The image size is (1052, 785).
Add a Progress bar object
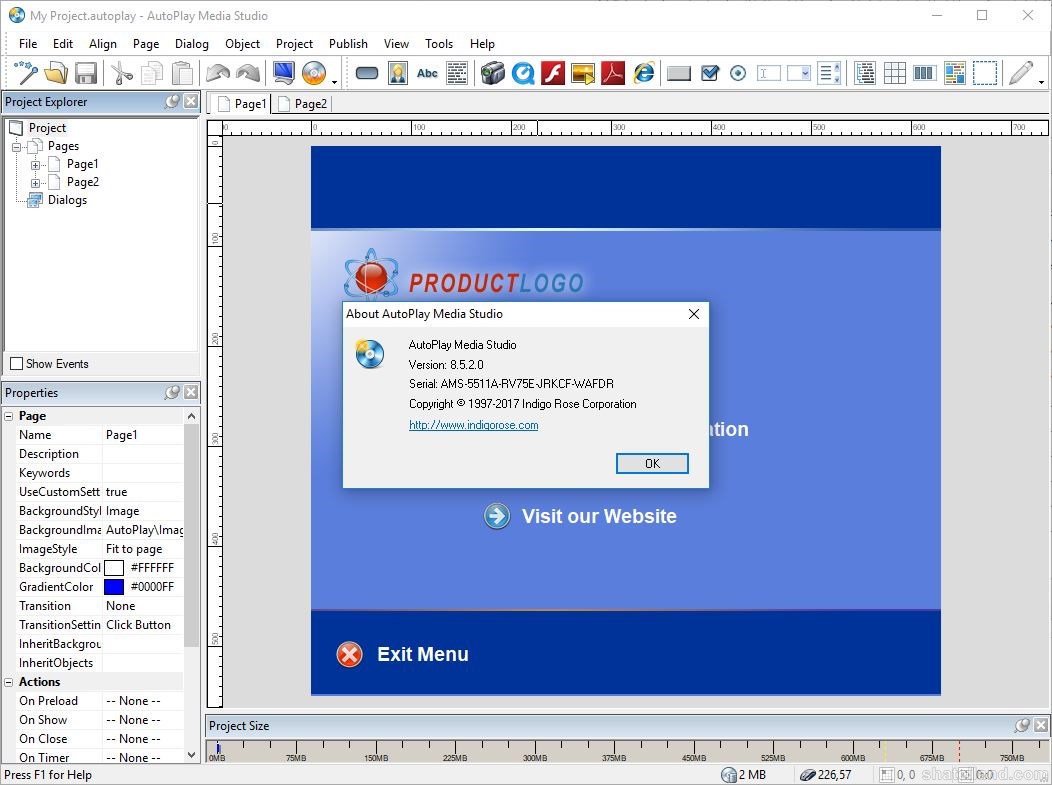tap(925, 72)
